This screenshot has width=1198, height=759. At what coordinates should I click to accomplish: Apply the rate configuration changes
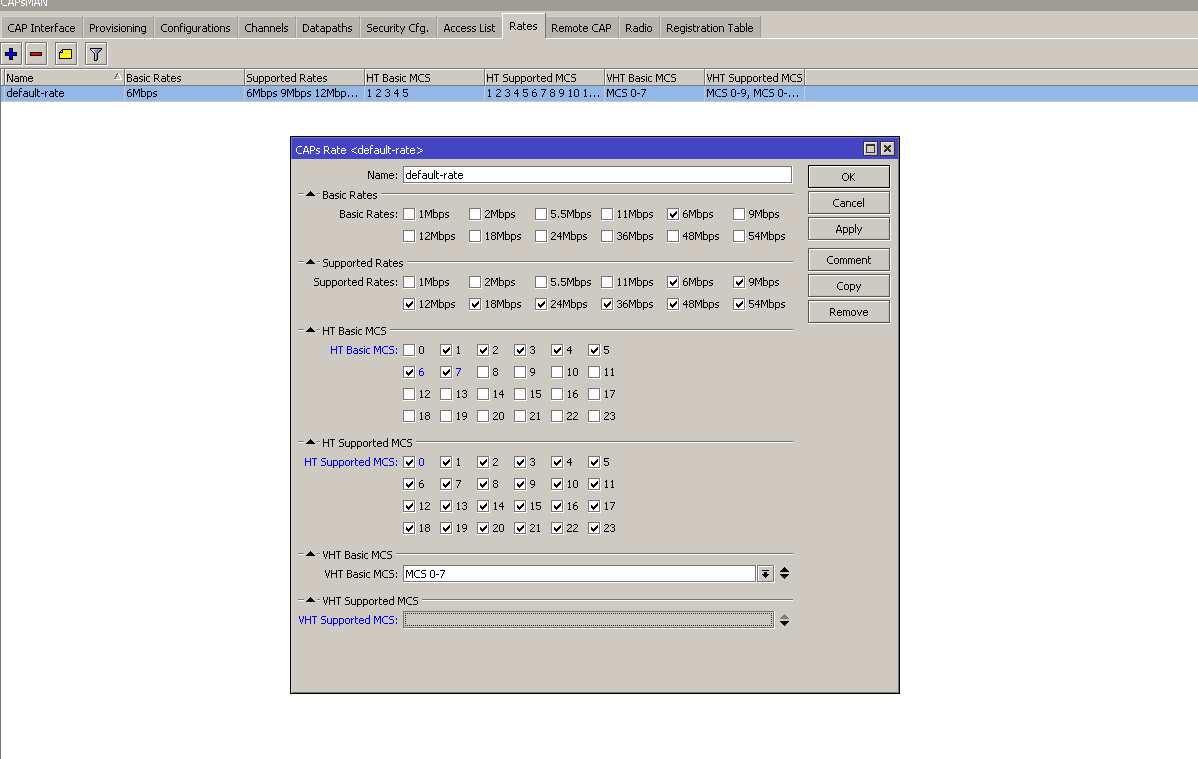coord(847,228)
